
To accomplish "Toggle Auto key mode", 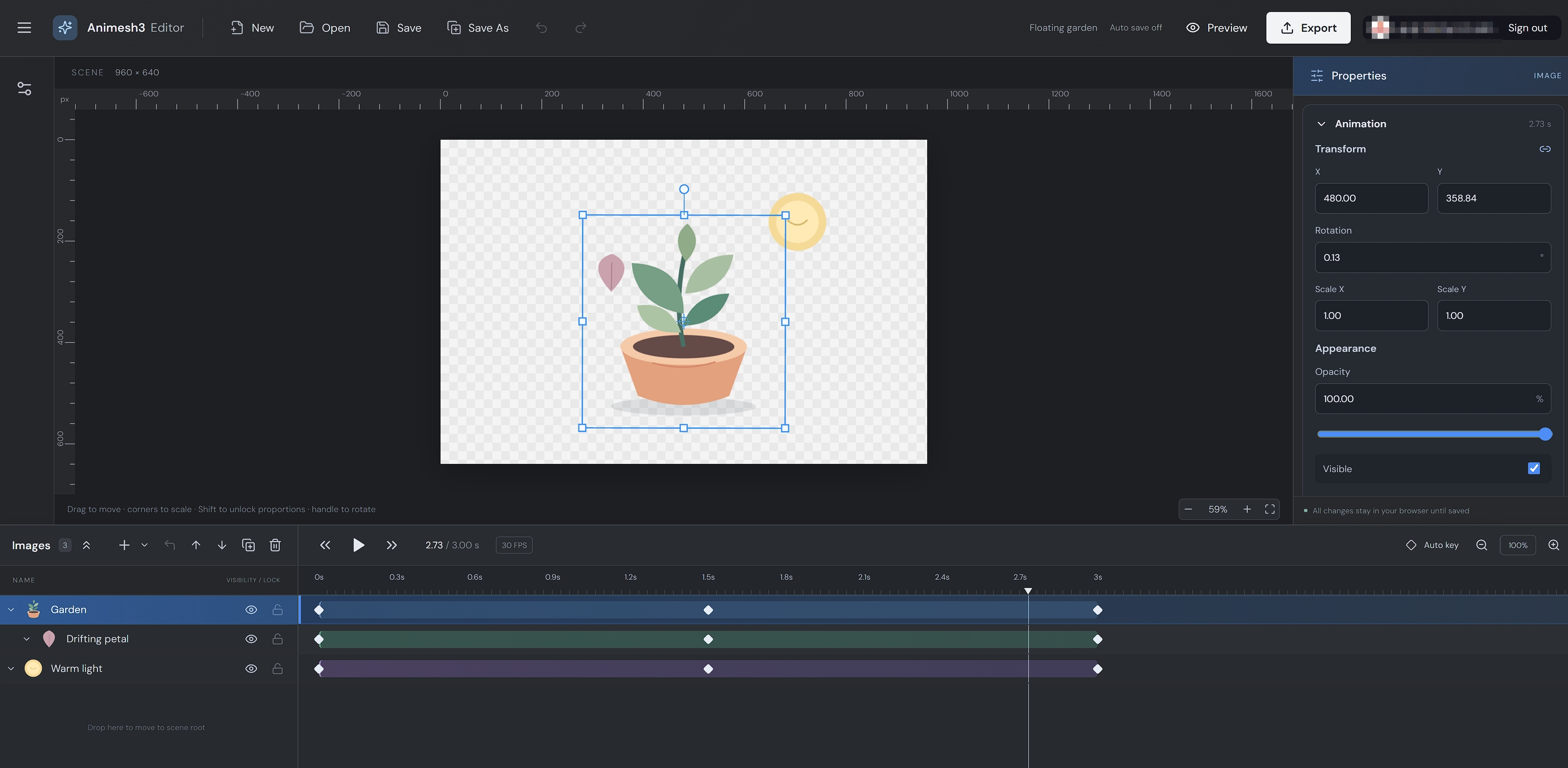I will [1432, 545].
